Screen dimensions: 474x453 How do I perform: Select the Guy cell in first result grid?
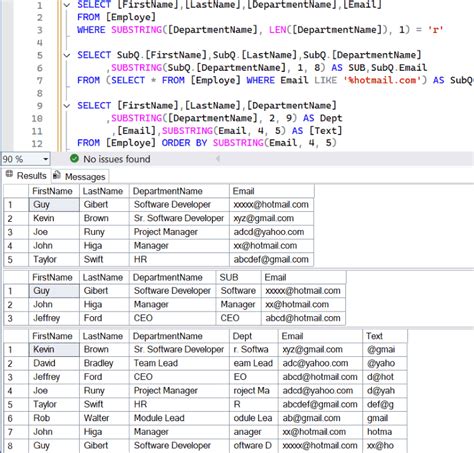[x=54, y=205]
